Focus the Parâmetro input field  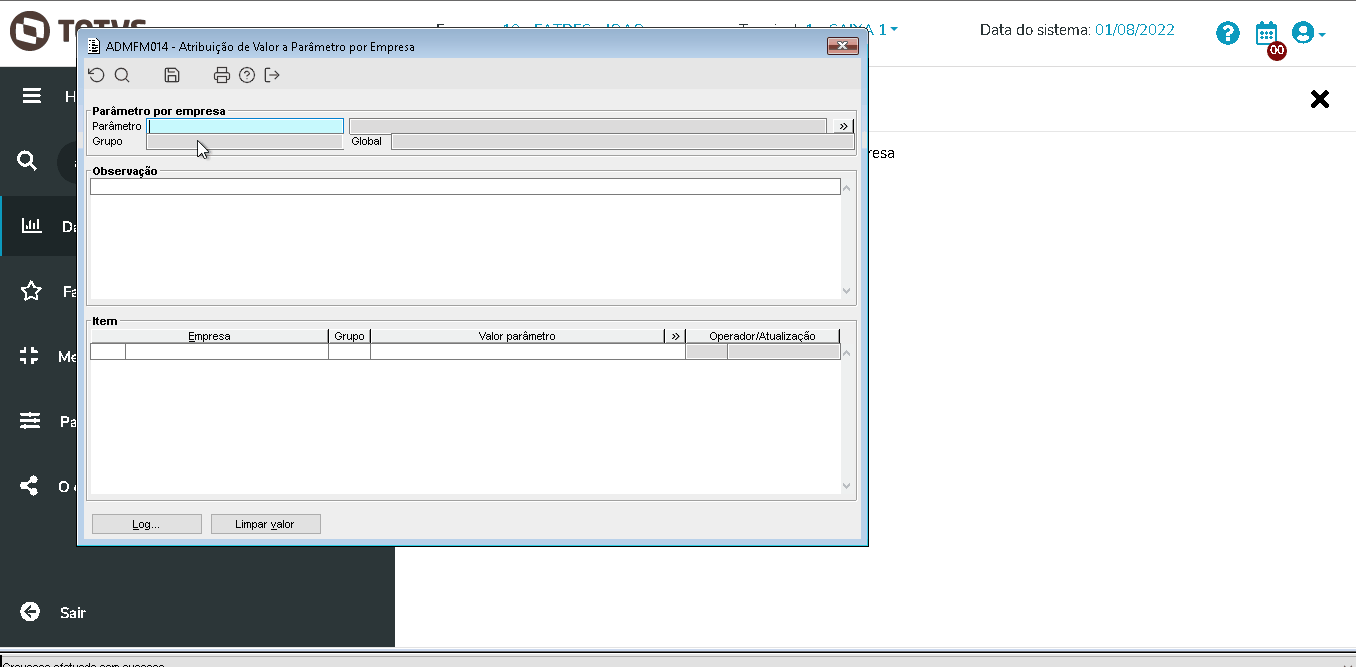coord(246,126)
